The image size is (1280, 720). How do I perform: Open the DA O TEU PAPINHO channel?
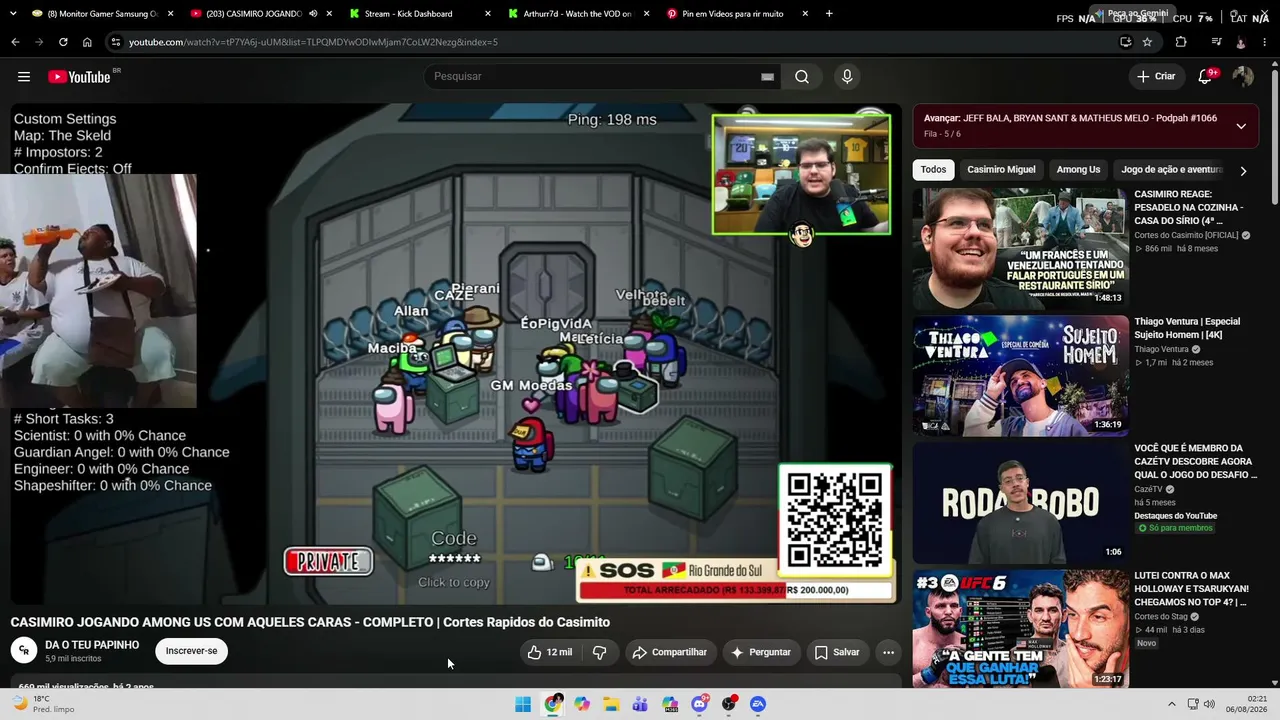[x=92, y=645]
